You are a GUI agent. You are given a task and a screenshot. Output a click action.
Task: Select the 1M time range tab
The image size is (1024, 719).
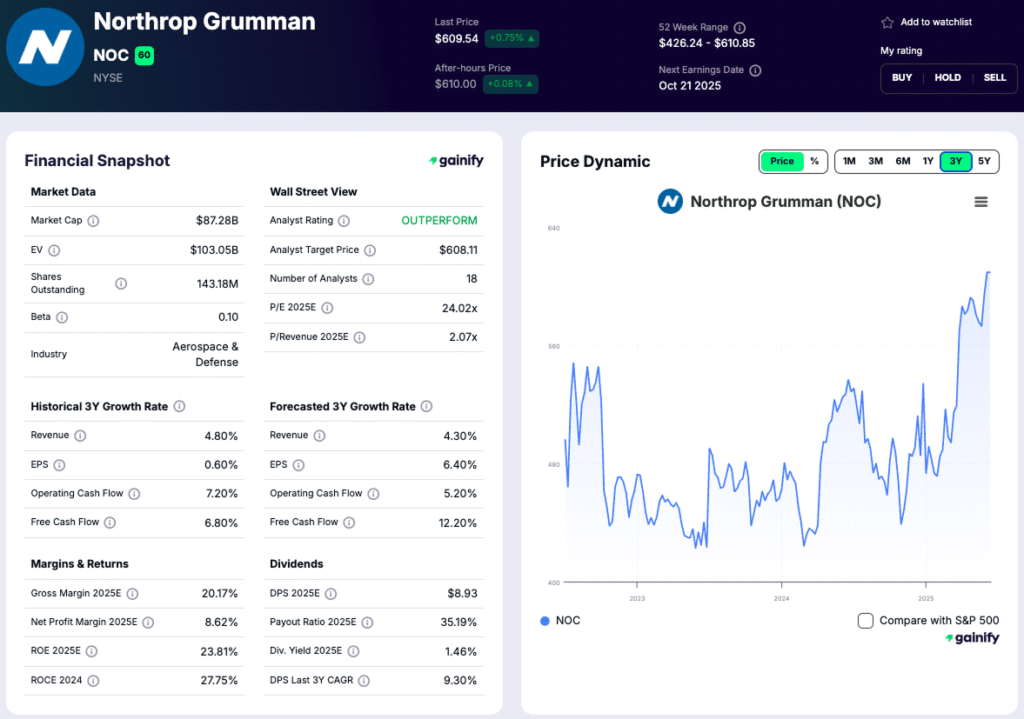[849, 161]
